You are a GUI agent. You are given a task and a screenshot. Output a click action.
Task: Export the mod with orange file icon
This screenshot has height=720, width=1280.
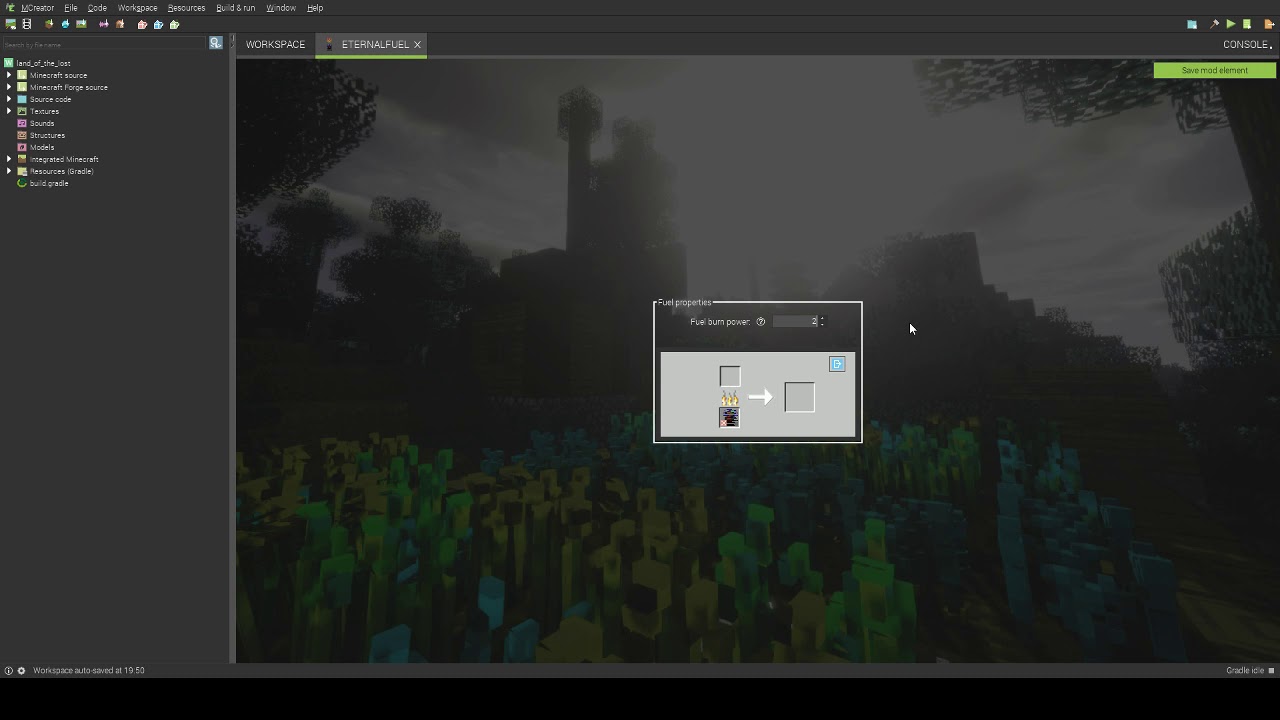click(x=1269, y=24)
